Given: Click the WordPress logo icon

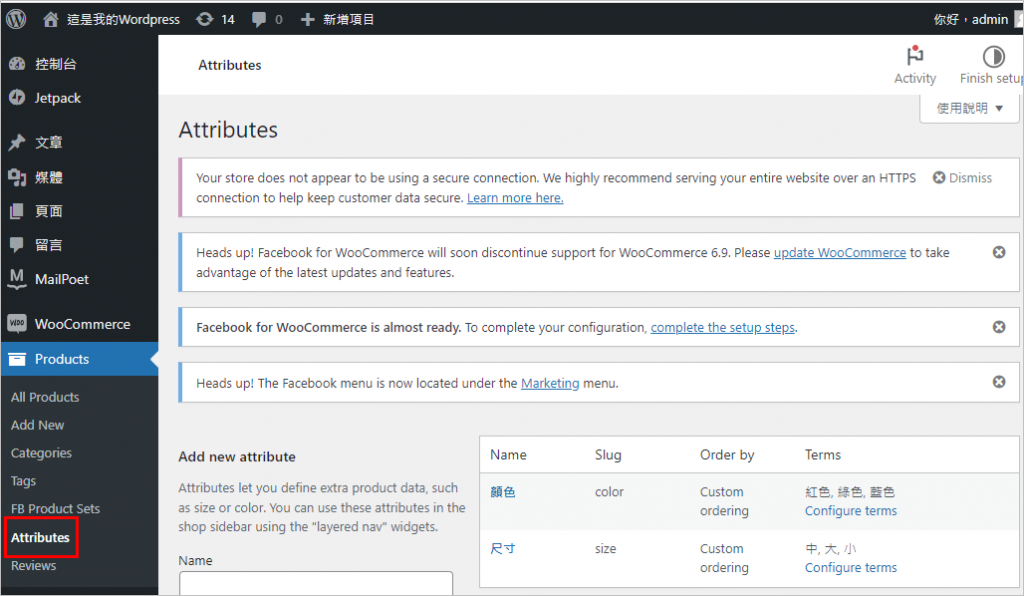Looking at the screenshot, I should click(17, 18).
